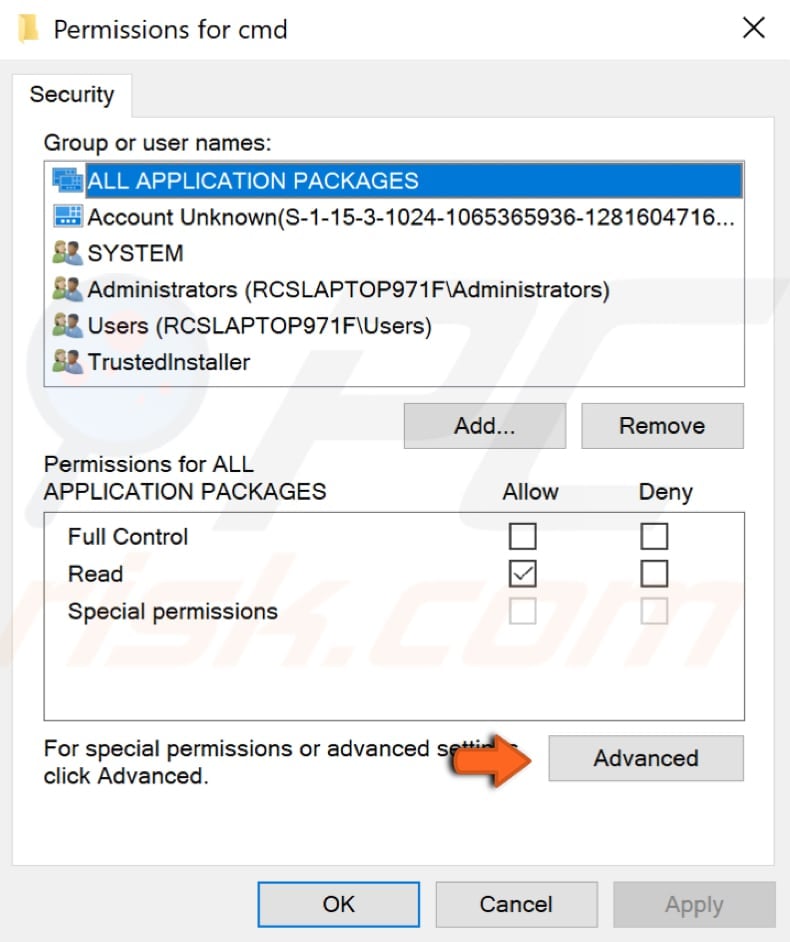
Task: Open Advanced security settings
Action: (645, 758)
